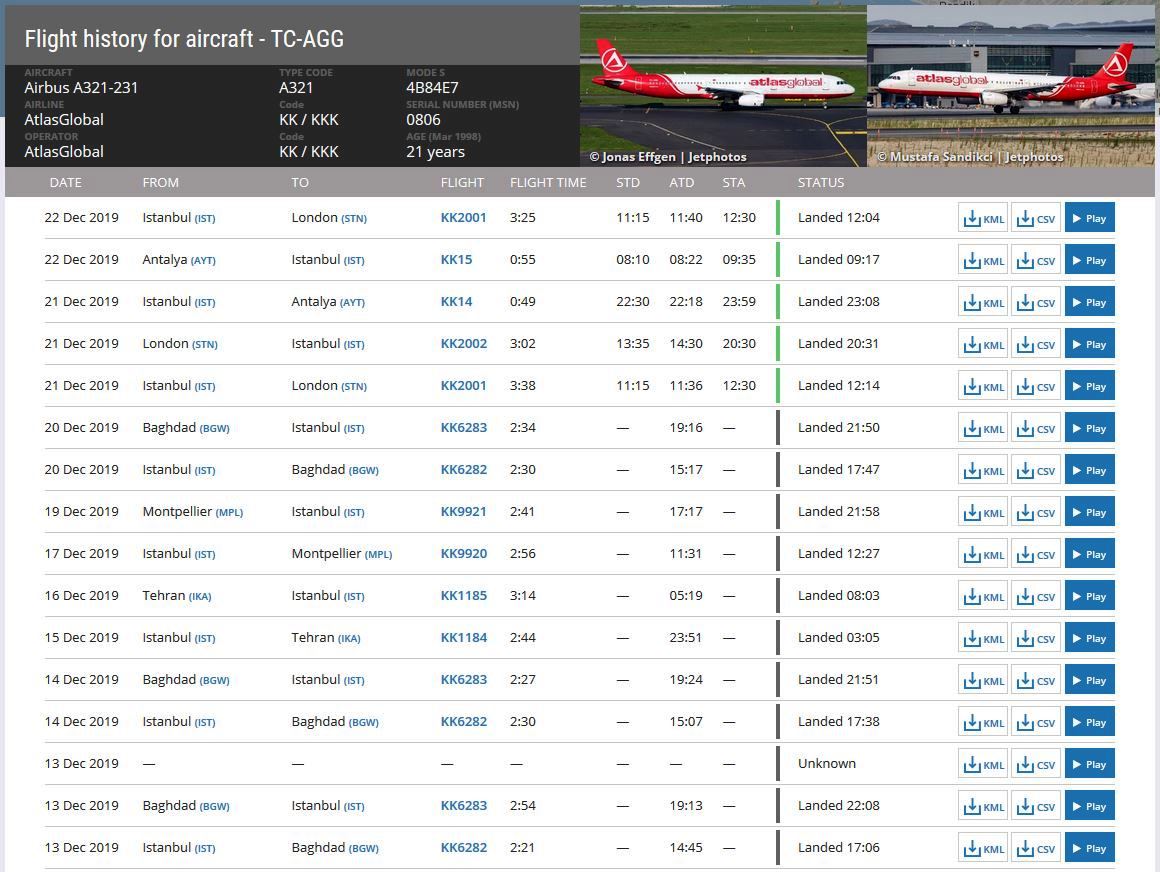
Task: Open AYT airport link in KK15 row
Action: click(x=203, y=261)
